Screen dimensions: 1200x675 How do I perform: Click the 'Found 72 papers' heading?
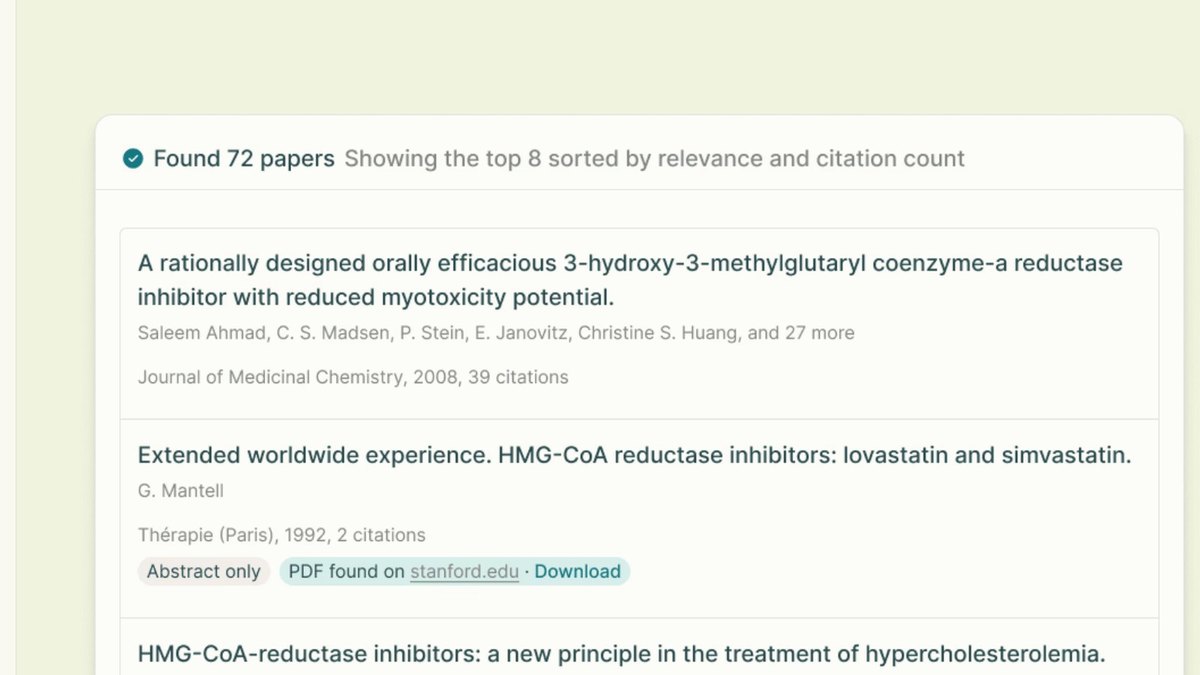[244, 159]
